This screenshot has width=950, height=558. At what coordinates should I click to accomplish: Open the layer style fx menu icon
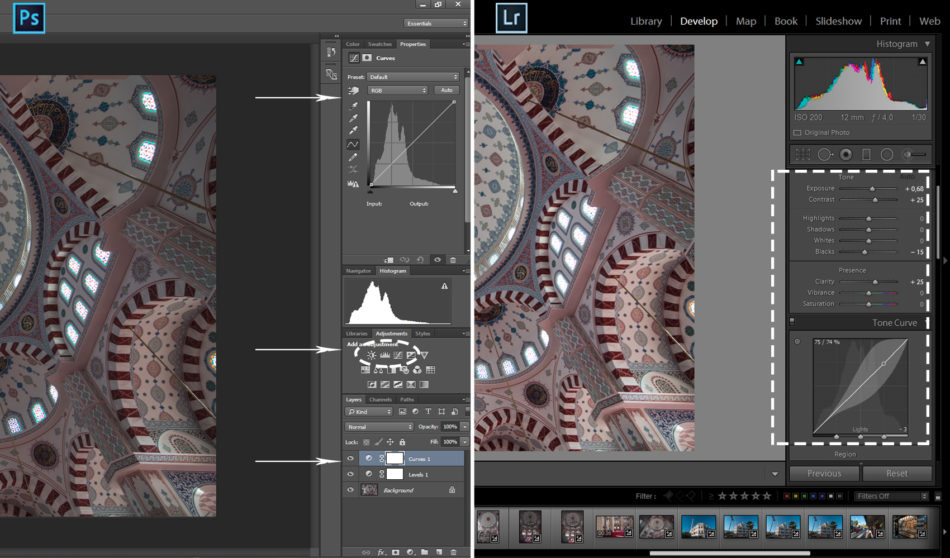coord(382,551)
